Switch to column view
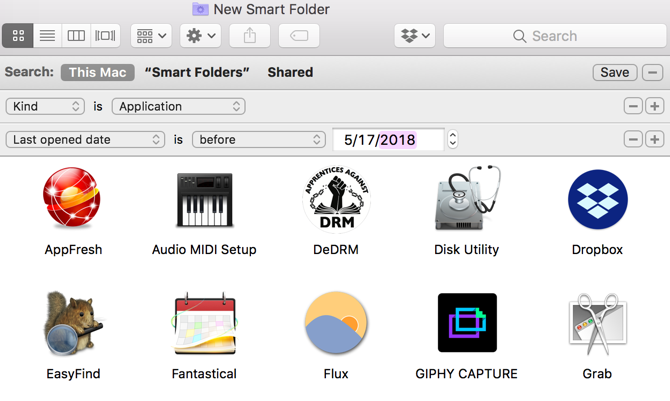670x401 pixels. (x=76, y=35)
